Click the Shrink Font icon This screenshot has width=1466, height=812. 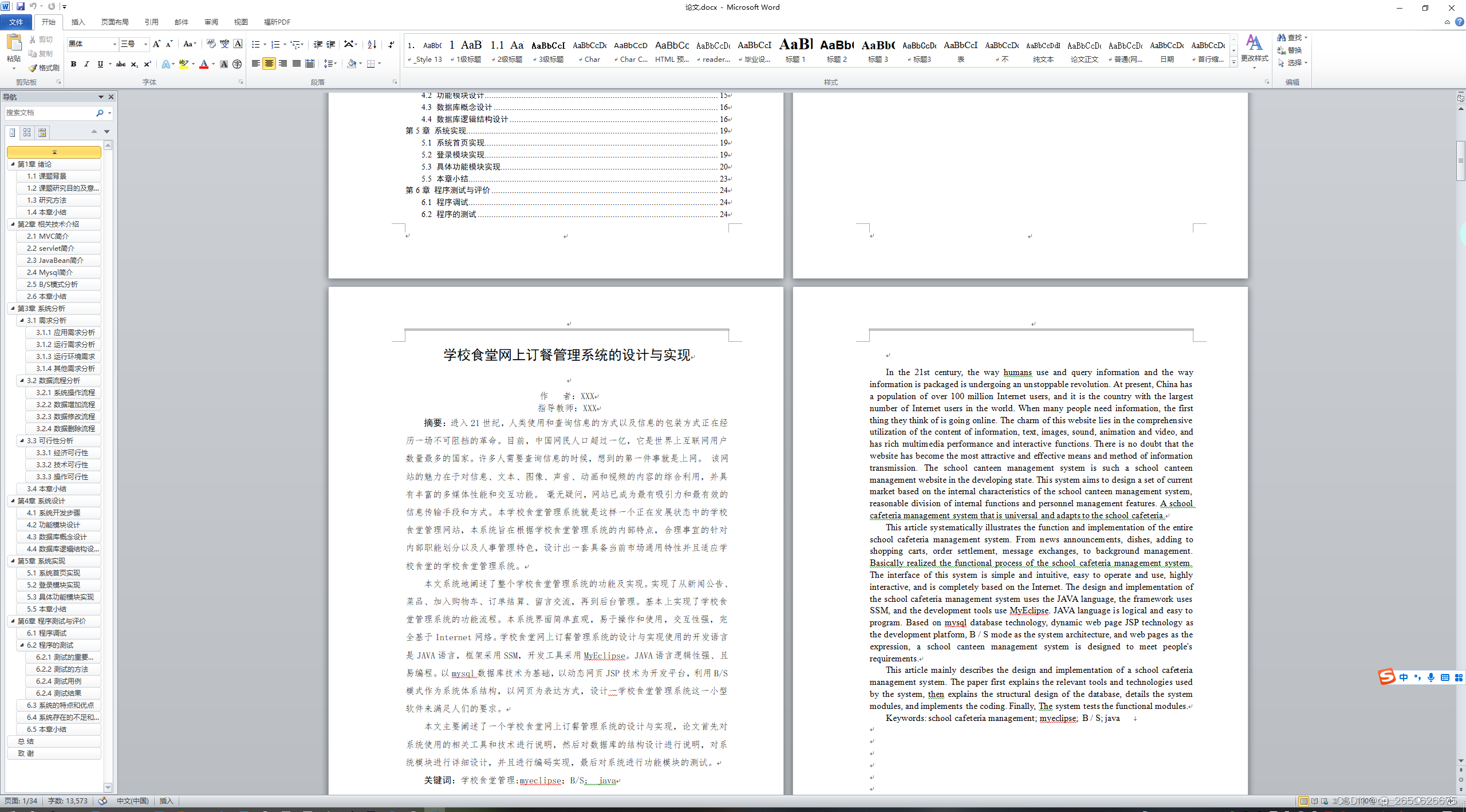click(x=169, y=44)
